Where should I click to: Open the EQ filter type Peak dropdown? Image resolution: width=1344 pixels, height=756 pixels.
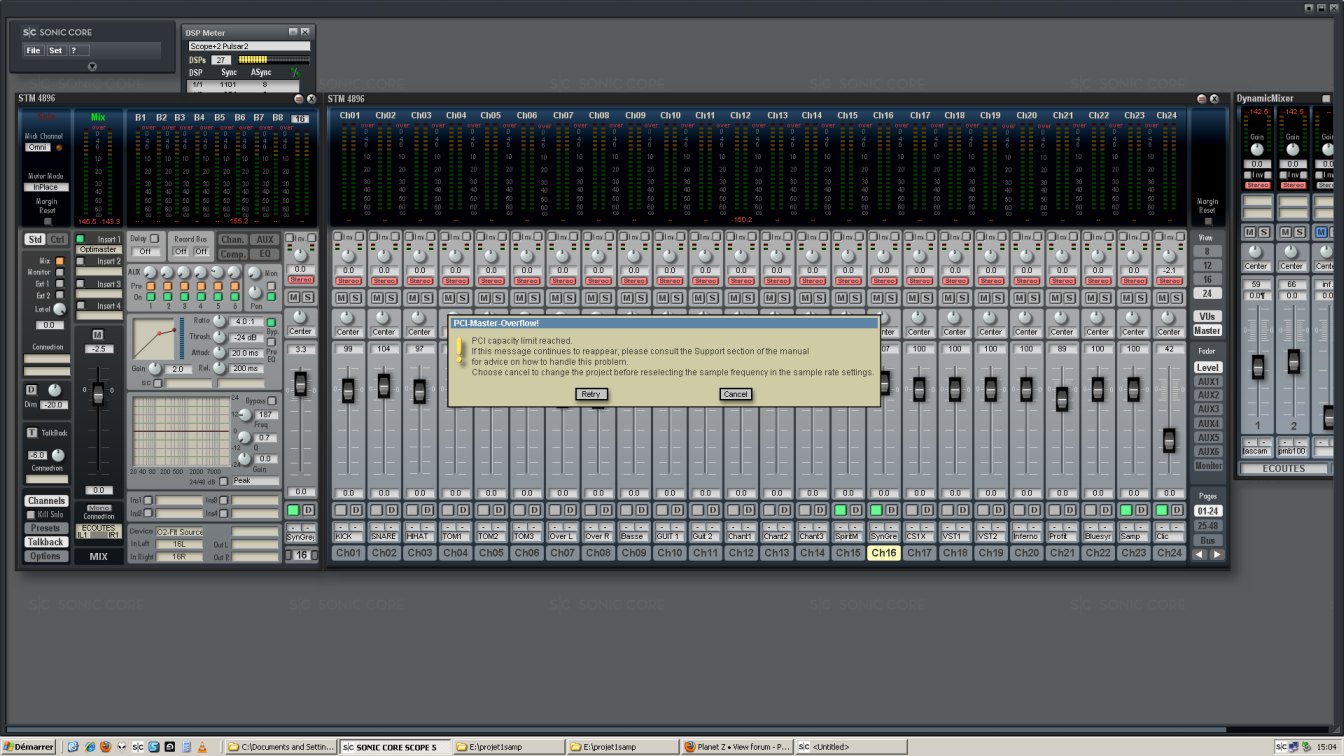click(x=254, y=481)
